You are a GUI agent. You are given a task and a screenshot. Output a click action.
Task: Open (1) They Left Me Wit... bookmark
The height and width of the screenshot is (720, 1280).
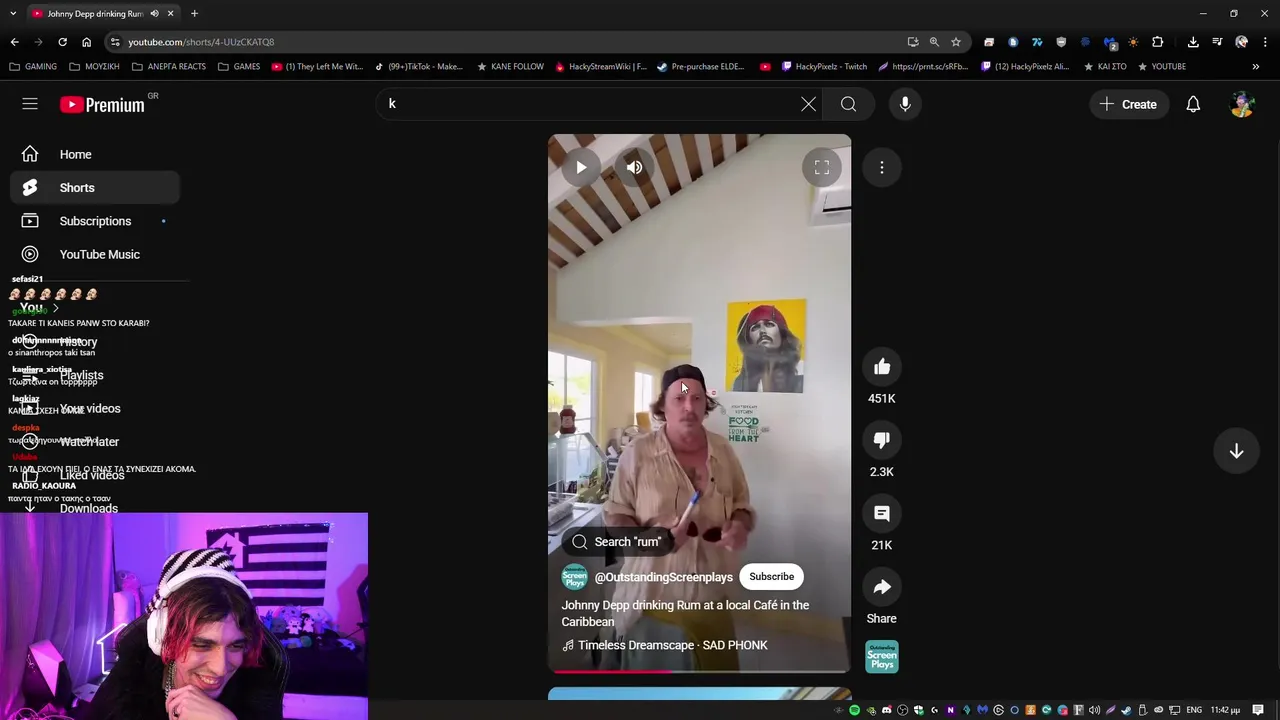(316, 67)
